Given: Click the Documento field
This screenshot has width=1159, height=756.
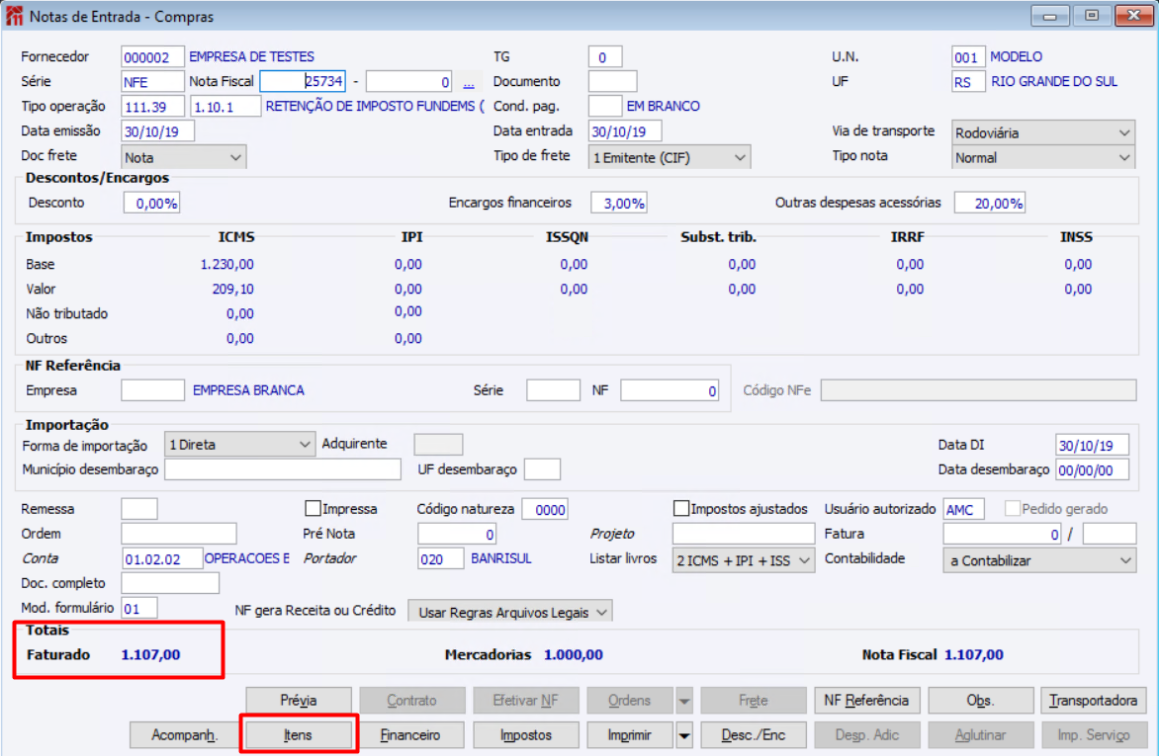Looking at the screenshot, I should (612, 81).
